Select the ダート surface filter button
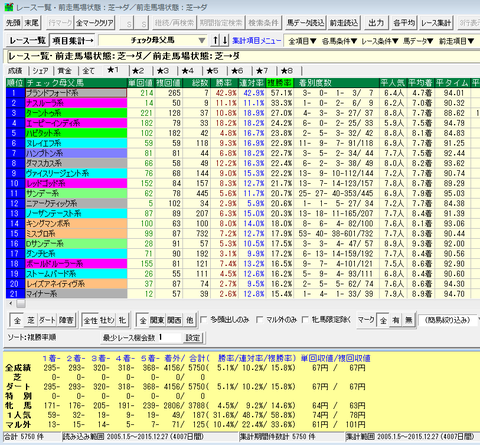The image size is (480, 445). coord(47,320)
